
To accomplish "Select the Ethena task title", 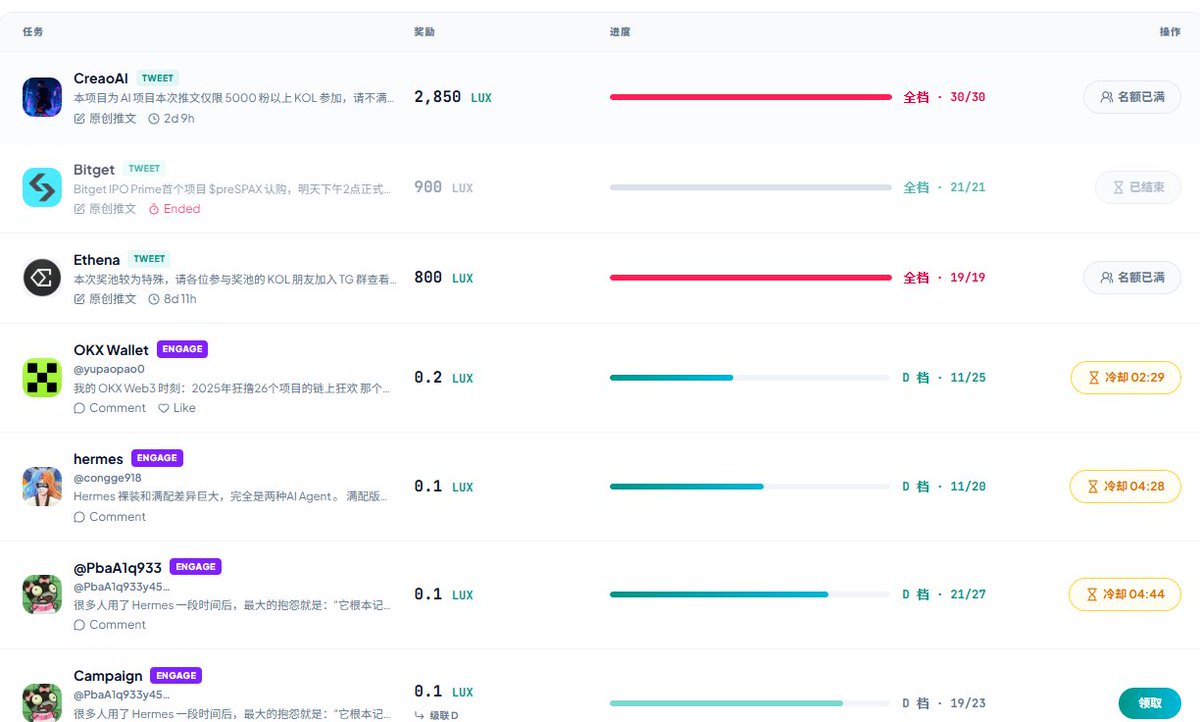I will pos(97,259).
